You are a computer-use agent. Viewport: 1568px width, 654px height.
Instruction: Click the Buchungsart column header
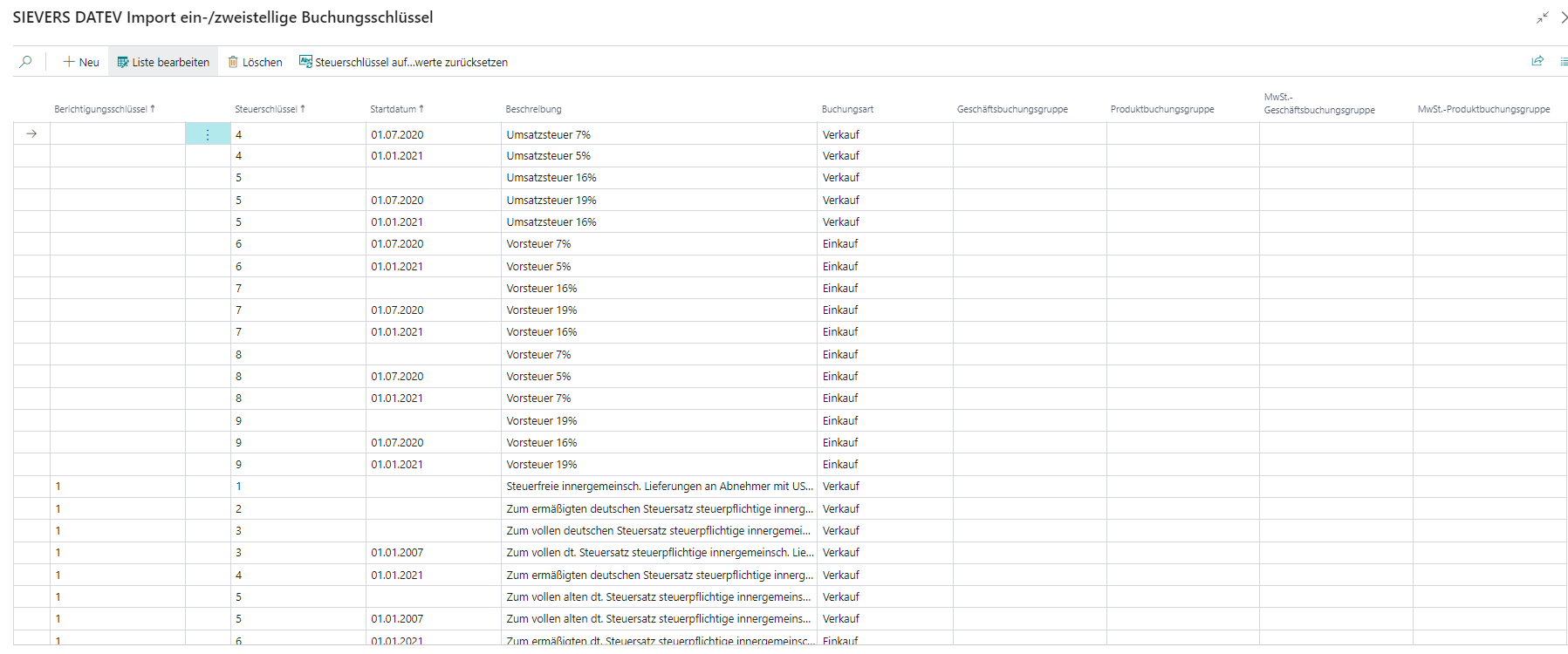[x=846, y=109]
